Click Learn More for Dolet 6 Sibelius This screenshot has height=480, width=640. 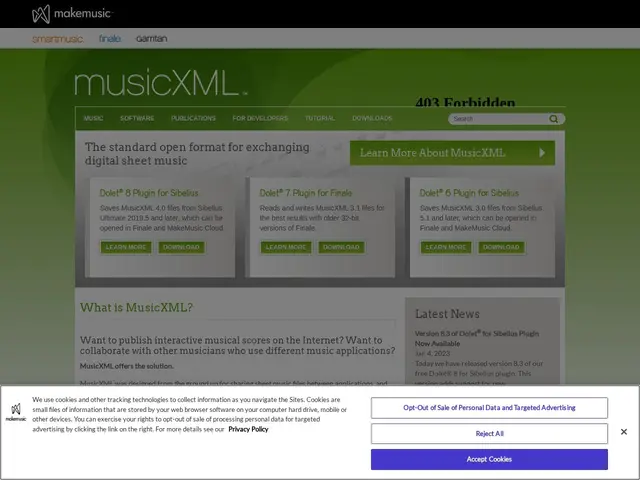pos(446,247)
